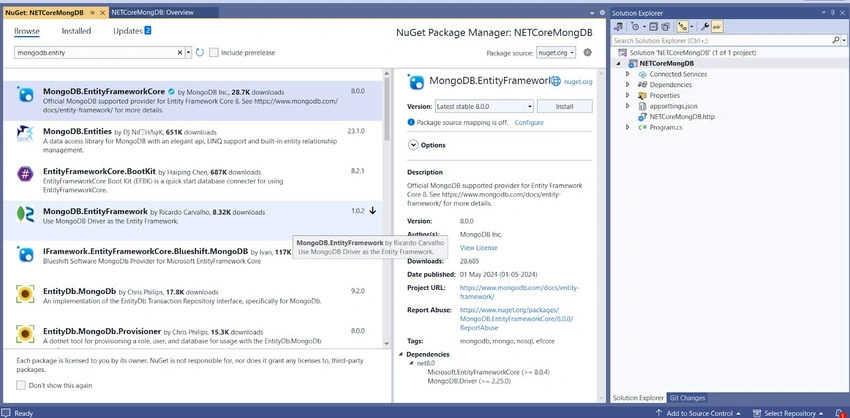Click the Install button
The image size is (850, 418).
coord(564,106)
